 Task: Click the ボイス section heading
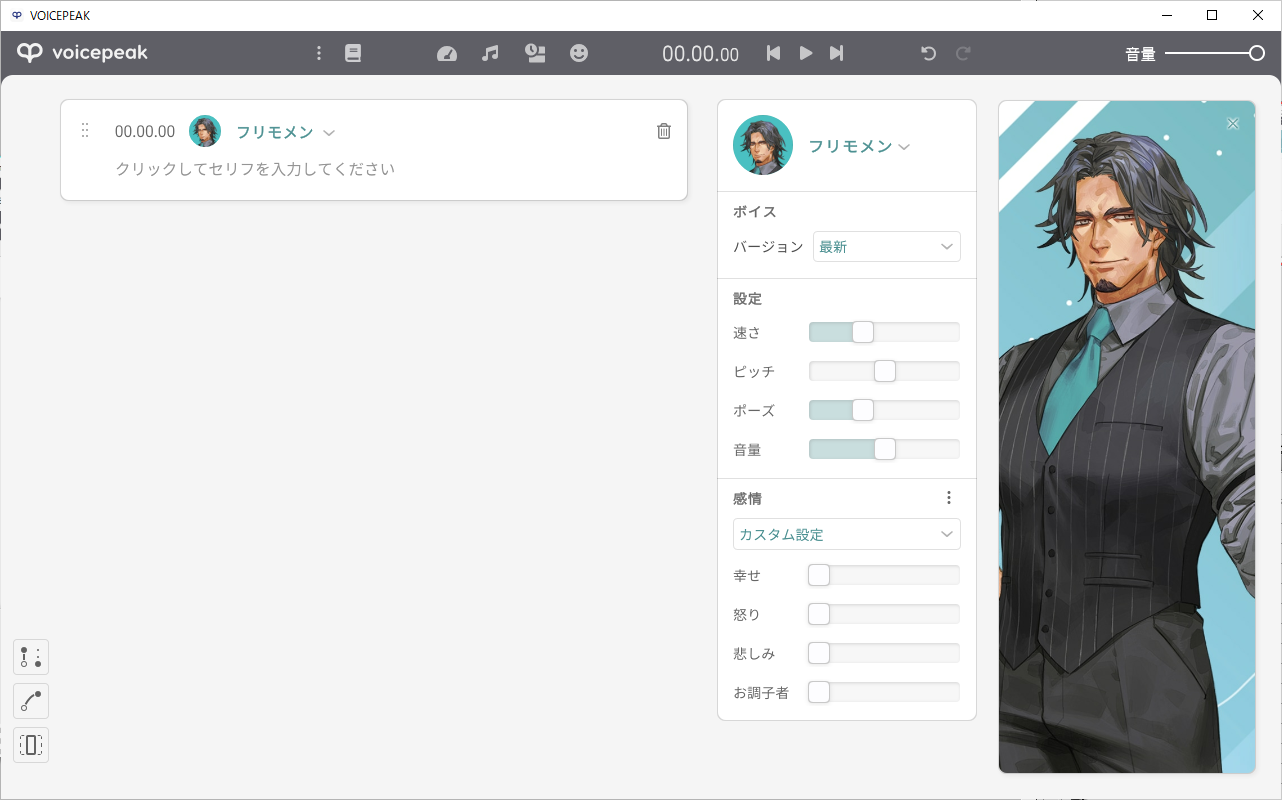point(755,212)
